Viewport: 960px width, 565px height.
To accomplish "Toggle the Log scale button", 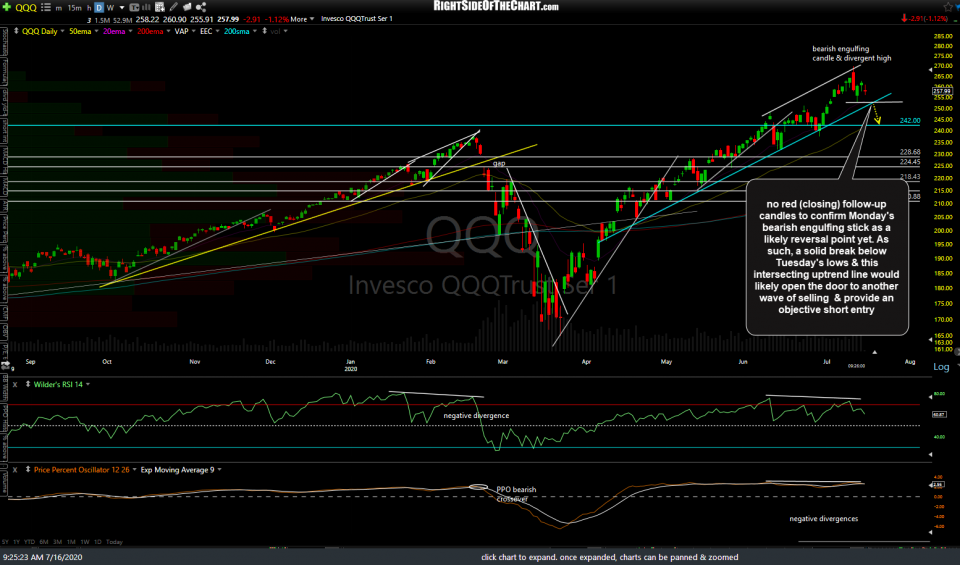I will tap(941, 367).
